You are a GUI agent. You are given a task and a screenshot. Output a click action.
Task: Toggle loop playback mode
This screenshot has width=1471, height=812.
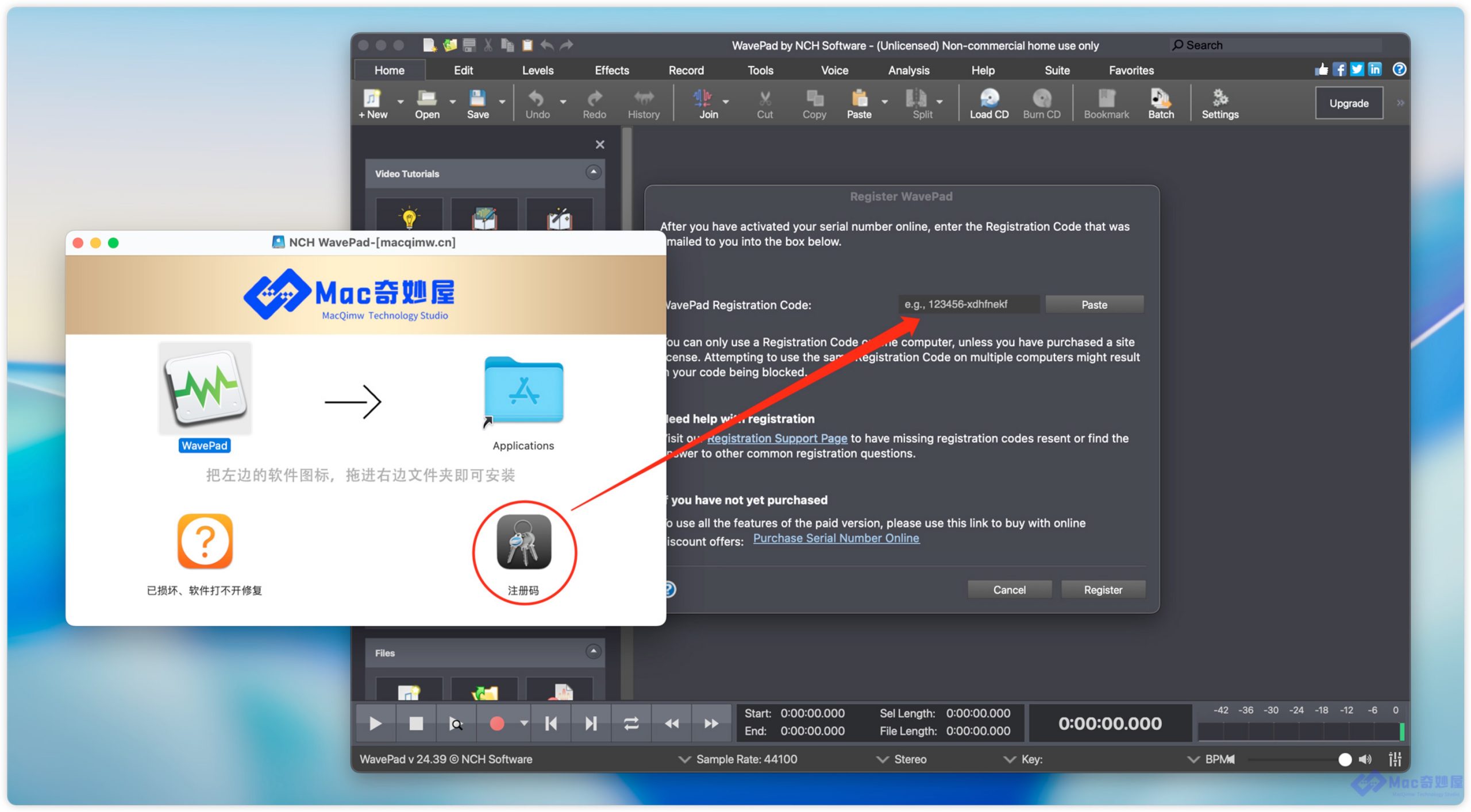coord(631,724)
